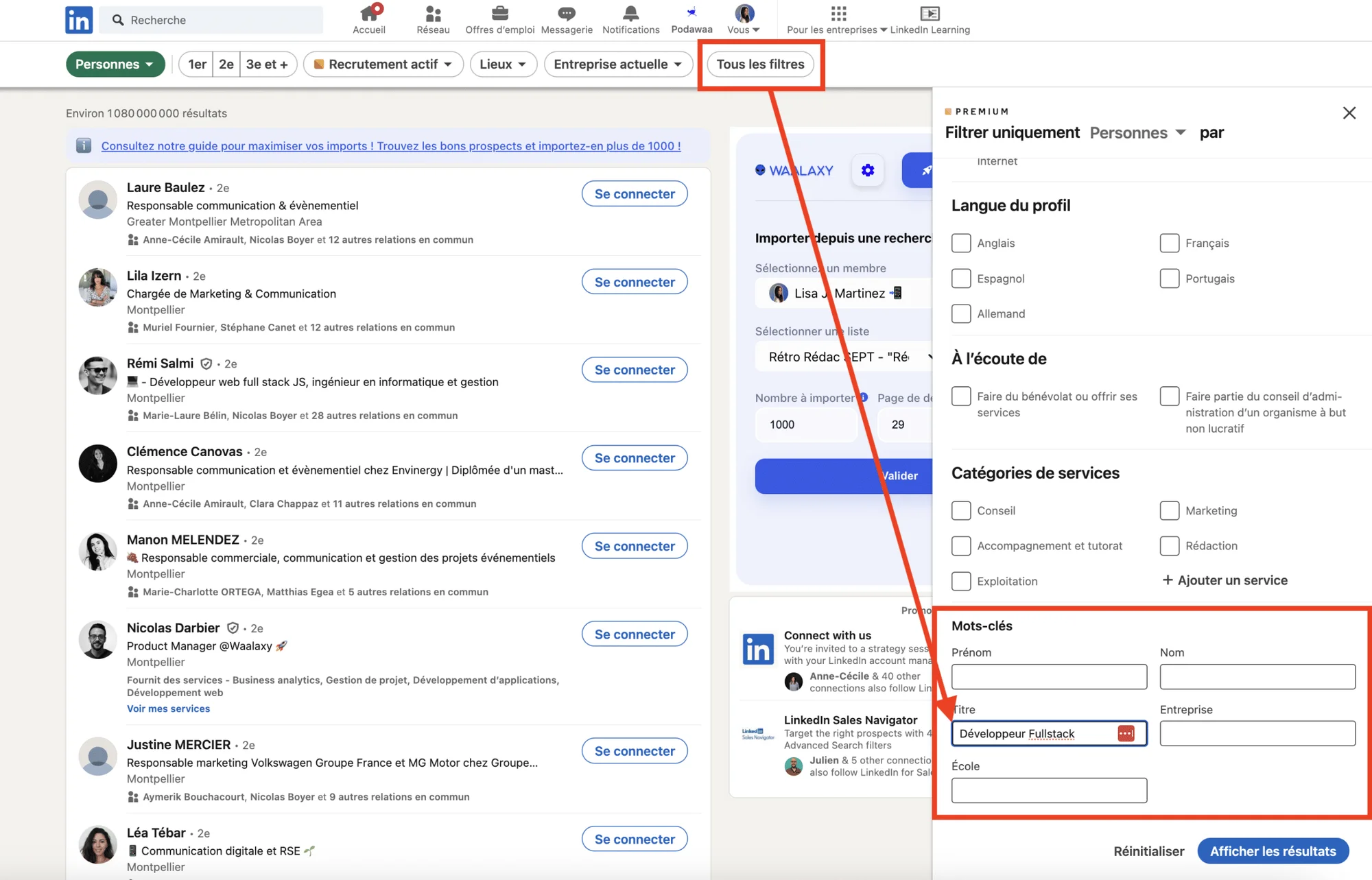The image size is (1372, 880).
Task: Open LinkedIn Learning icon
Action: pyautogui.click(x=930, y=13)
